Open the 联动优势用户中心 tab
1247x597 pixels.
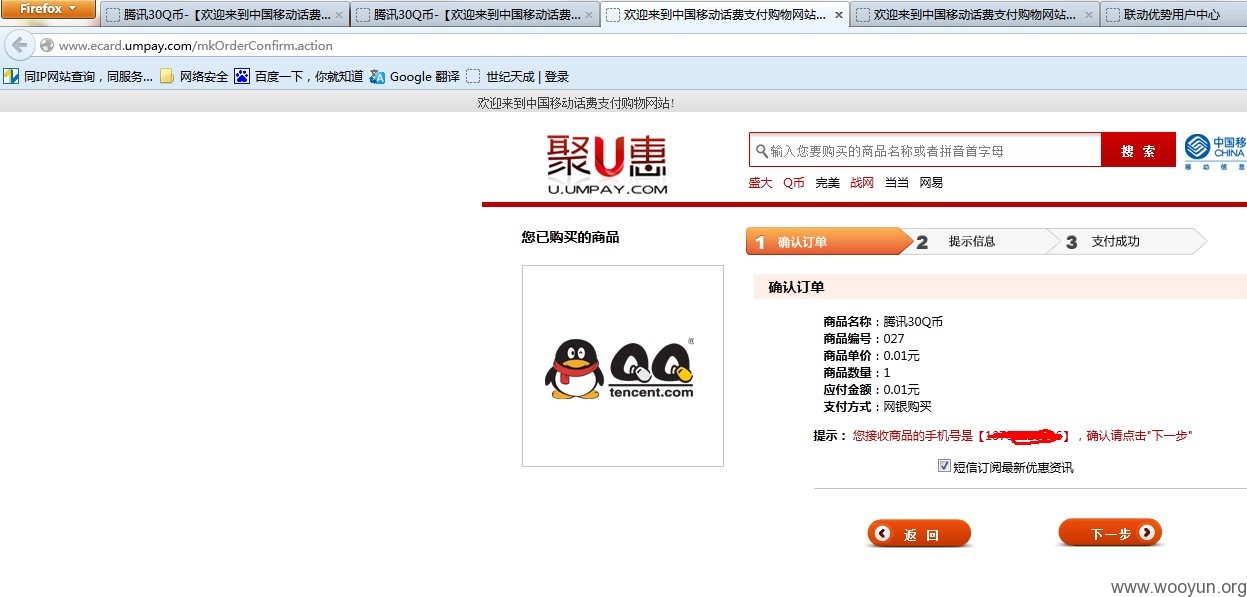[1173, 15]
